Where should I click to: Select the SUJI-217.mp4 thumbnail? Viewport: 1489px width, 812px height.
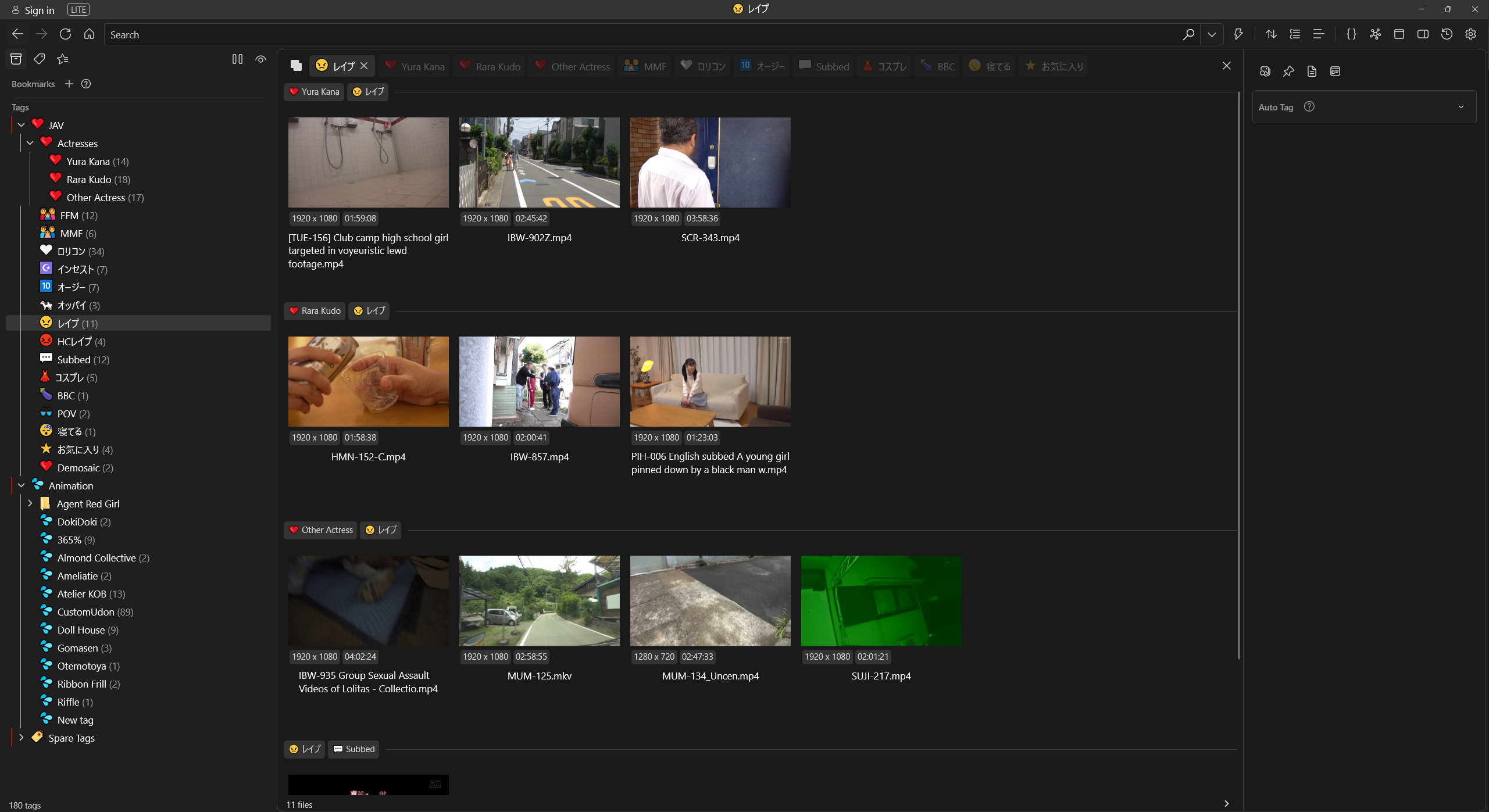(x=881, y=600)
